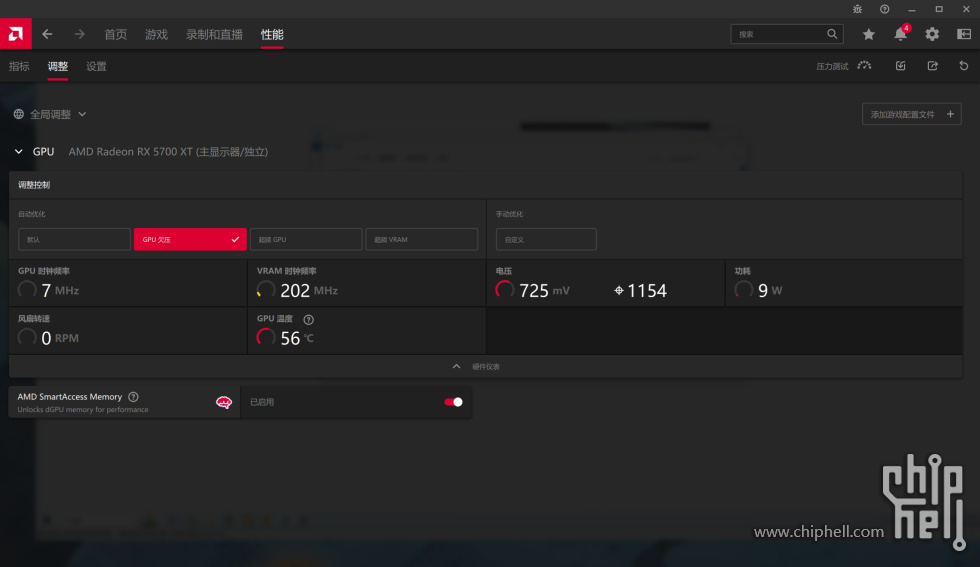Click the reset arrow icon
The height and width of the screenshot is (567, 980).
tap(964, 66)
